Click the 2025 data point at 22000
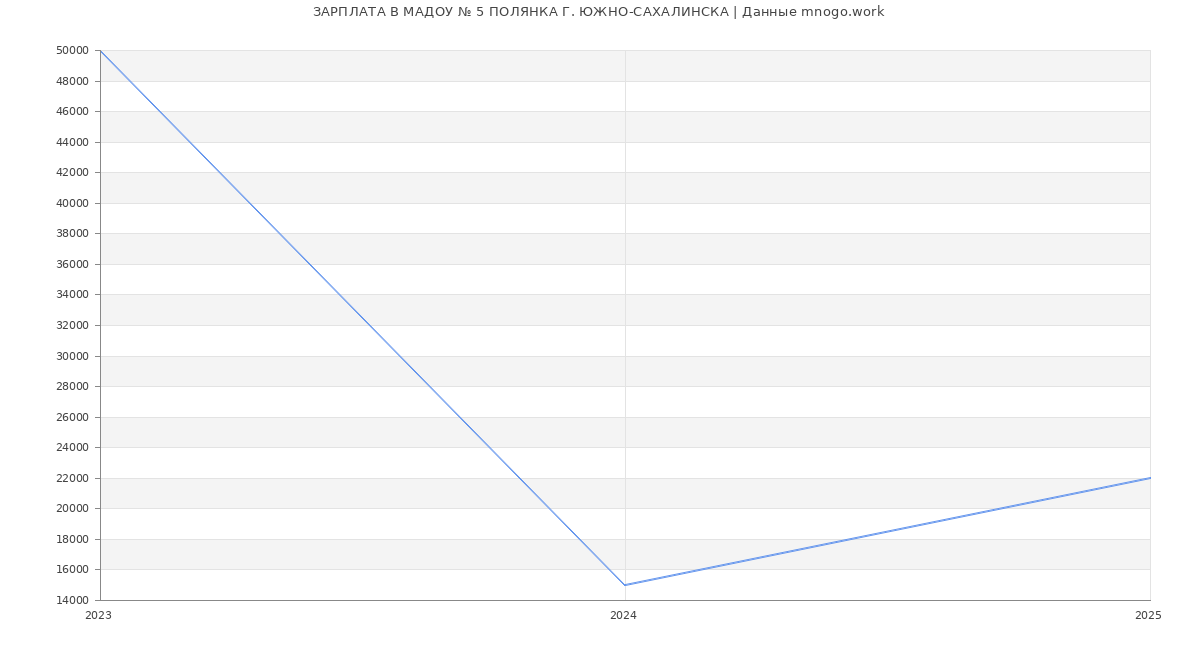Viewport: 1200px width, 650px height. [1150, 478]
